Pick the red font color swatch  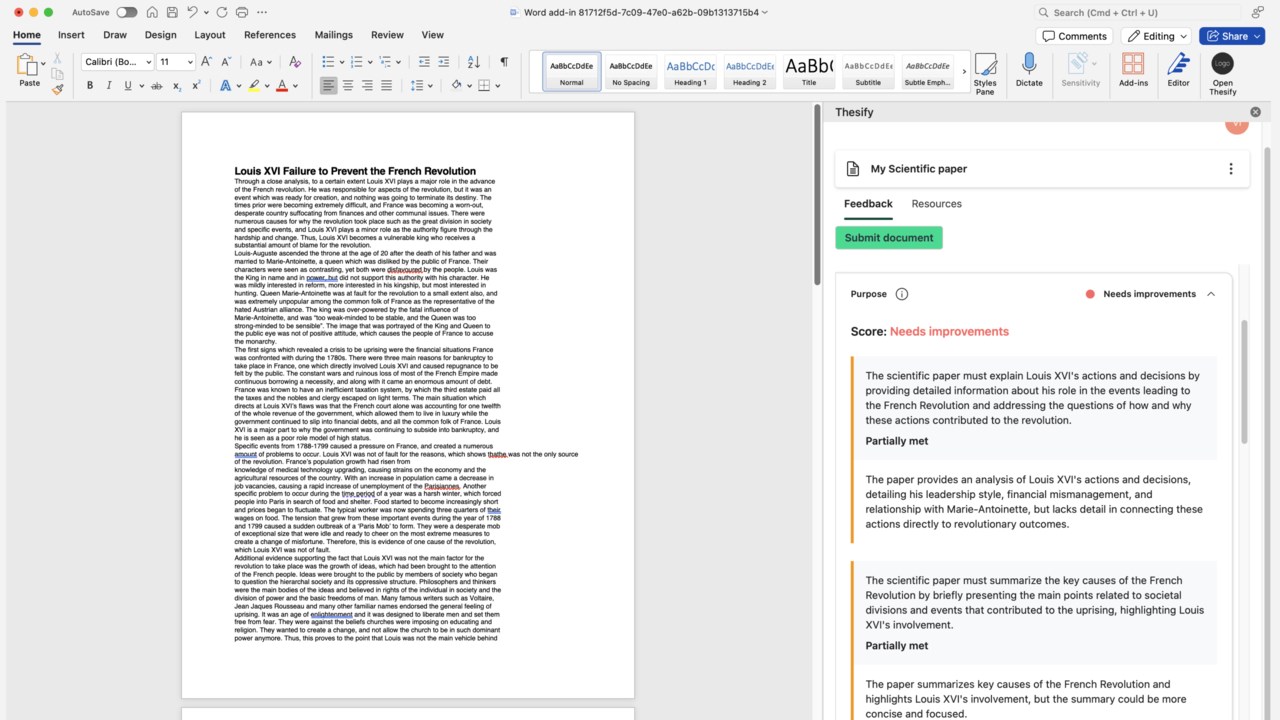tap(282, 86)
